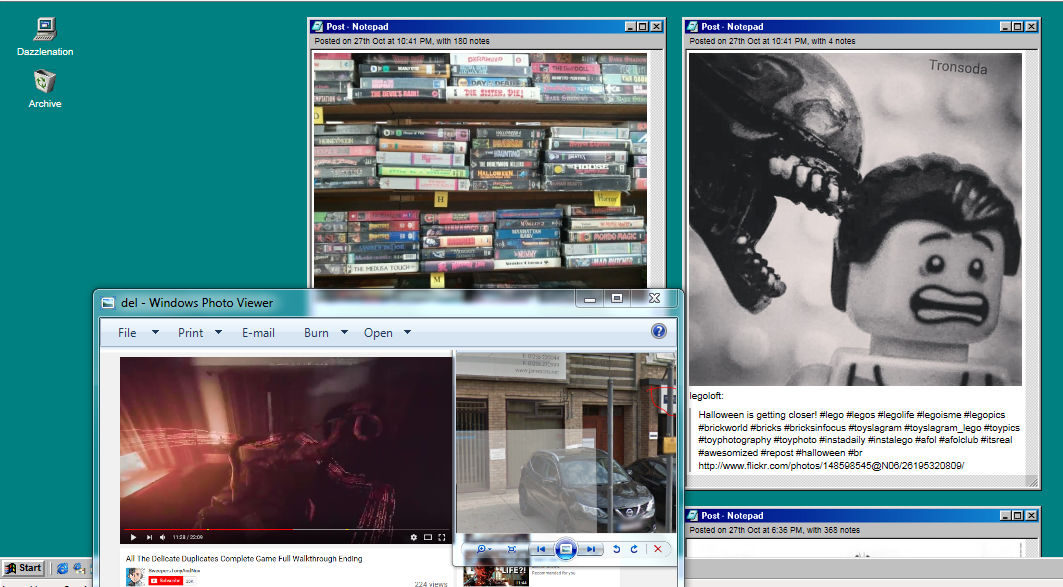Maximize the VHS tapes Notepad window
Image resolution: width=1063 pixels, height=587 pixels.
tap(643, 26)
